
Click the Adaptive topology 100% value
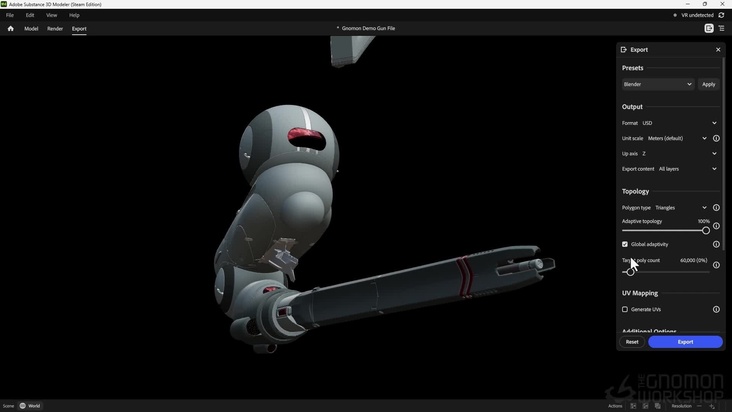704,221
